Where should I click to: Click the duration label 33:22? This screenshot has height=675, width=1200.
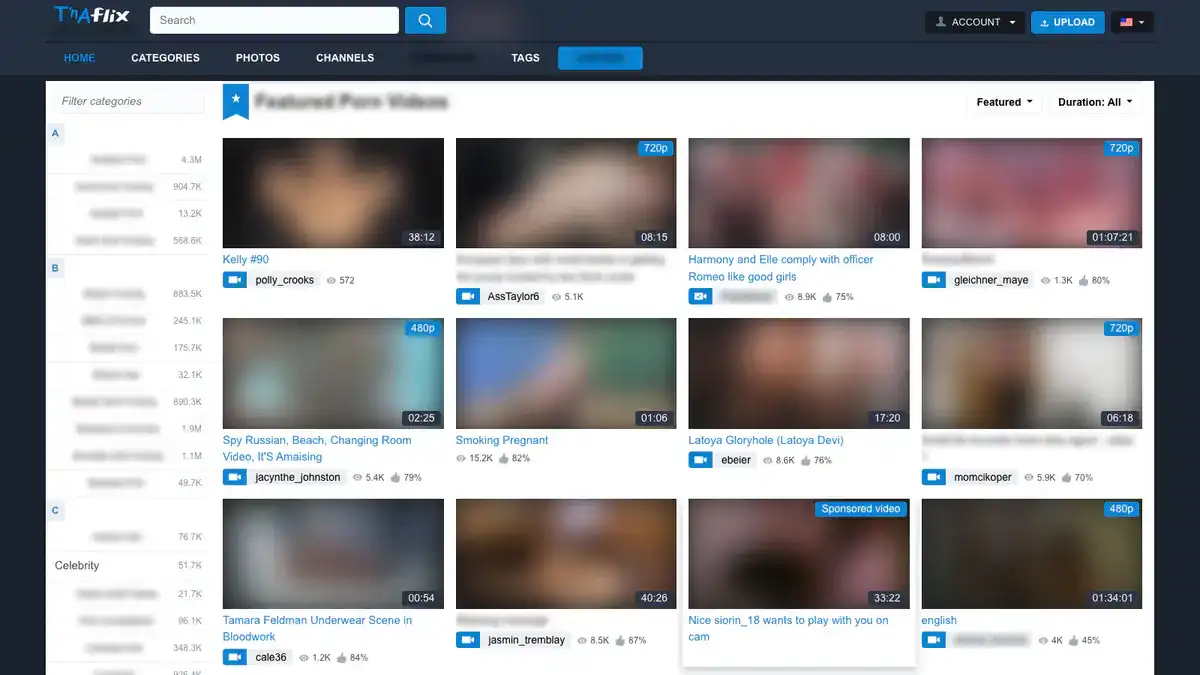pyautogui.click(x=887, y=598)
